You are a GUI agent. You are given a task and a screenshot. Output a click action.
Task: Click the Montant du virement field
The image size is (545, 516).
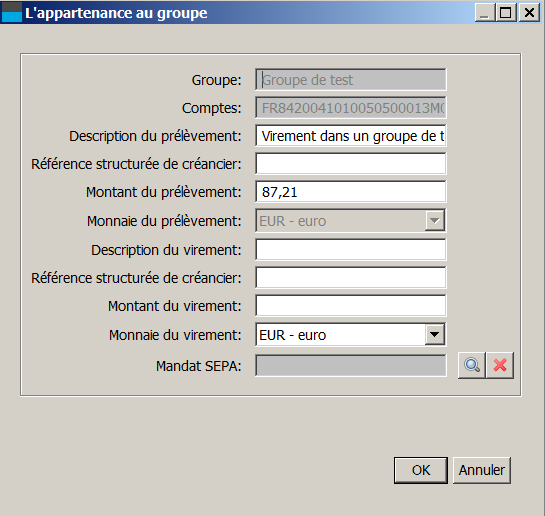350,306
